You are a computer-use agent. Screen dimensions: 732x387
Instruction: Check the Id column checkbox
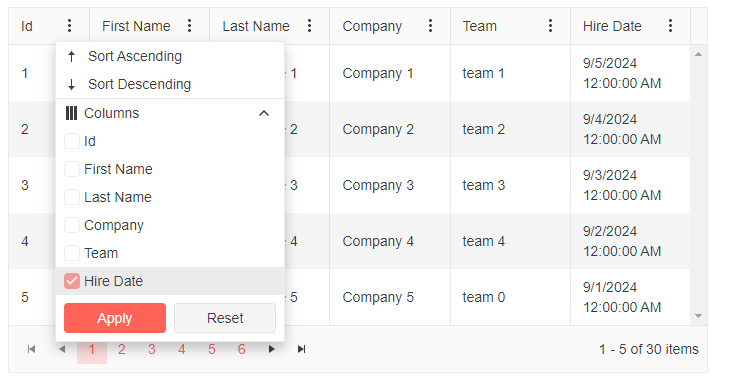72,141
